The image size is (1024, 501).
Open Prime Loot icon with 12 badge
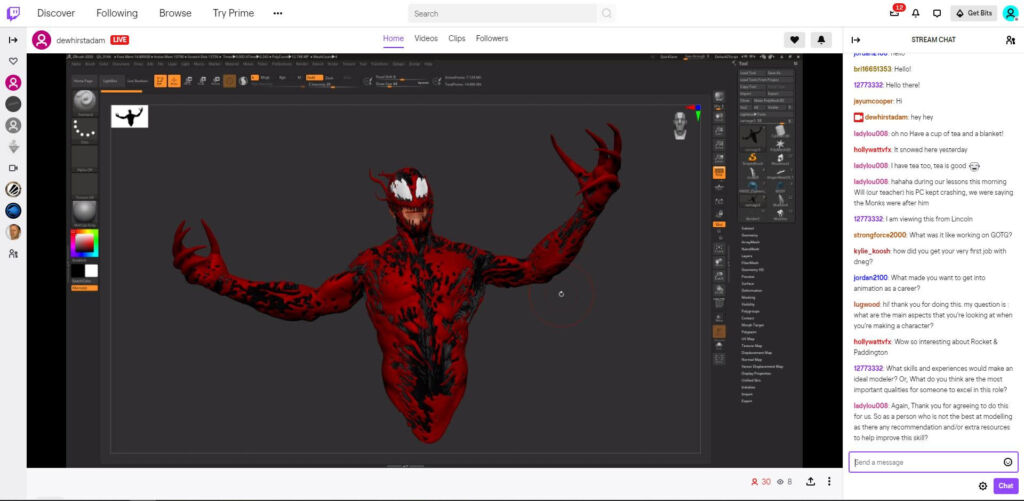(x=895, y=13)
